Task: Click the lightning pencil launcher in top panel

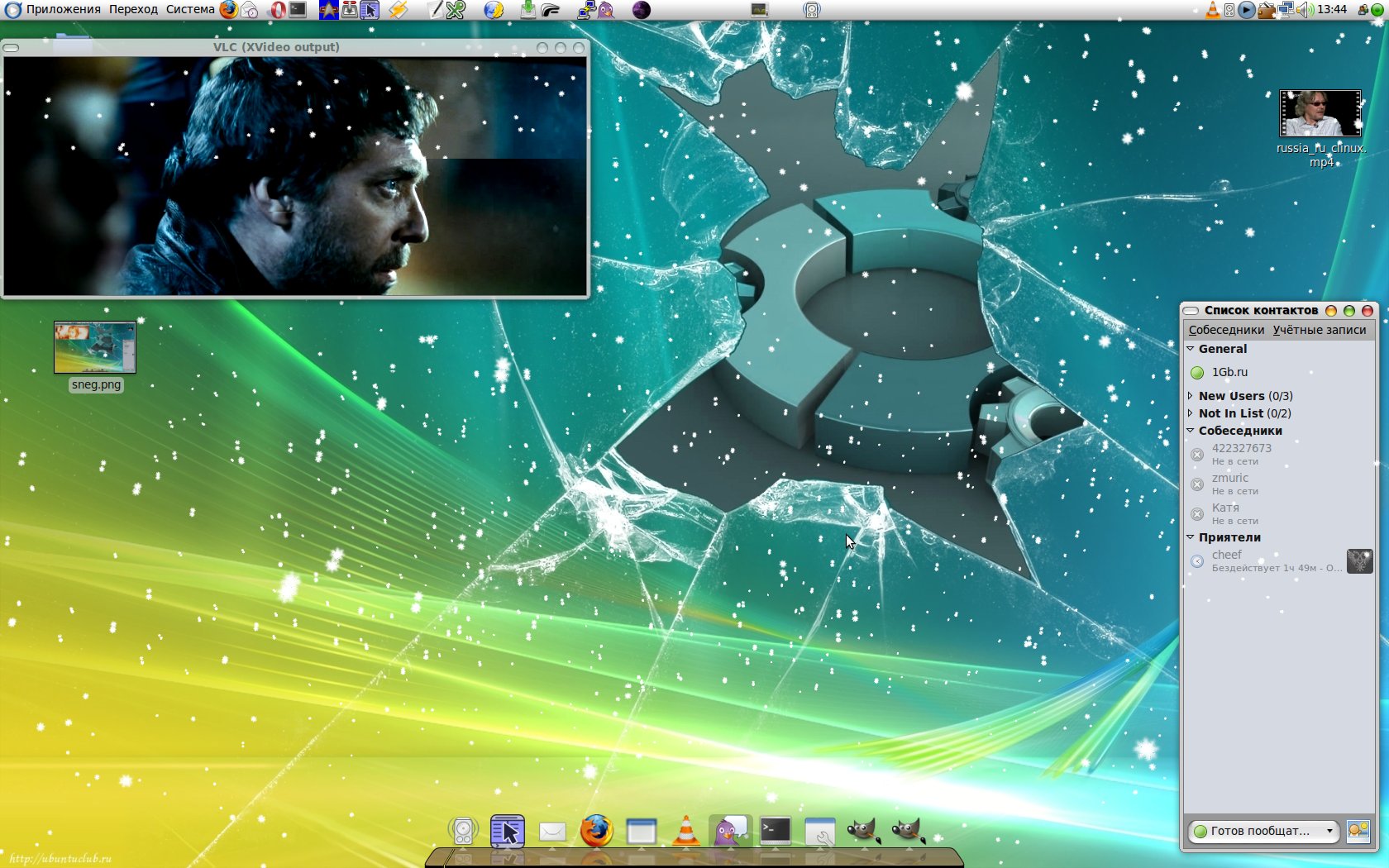Action: (399, 10)
